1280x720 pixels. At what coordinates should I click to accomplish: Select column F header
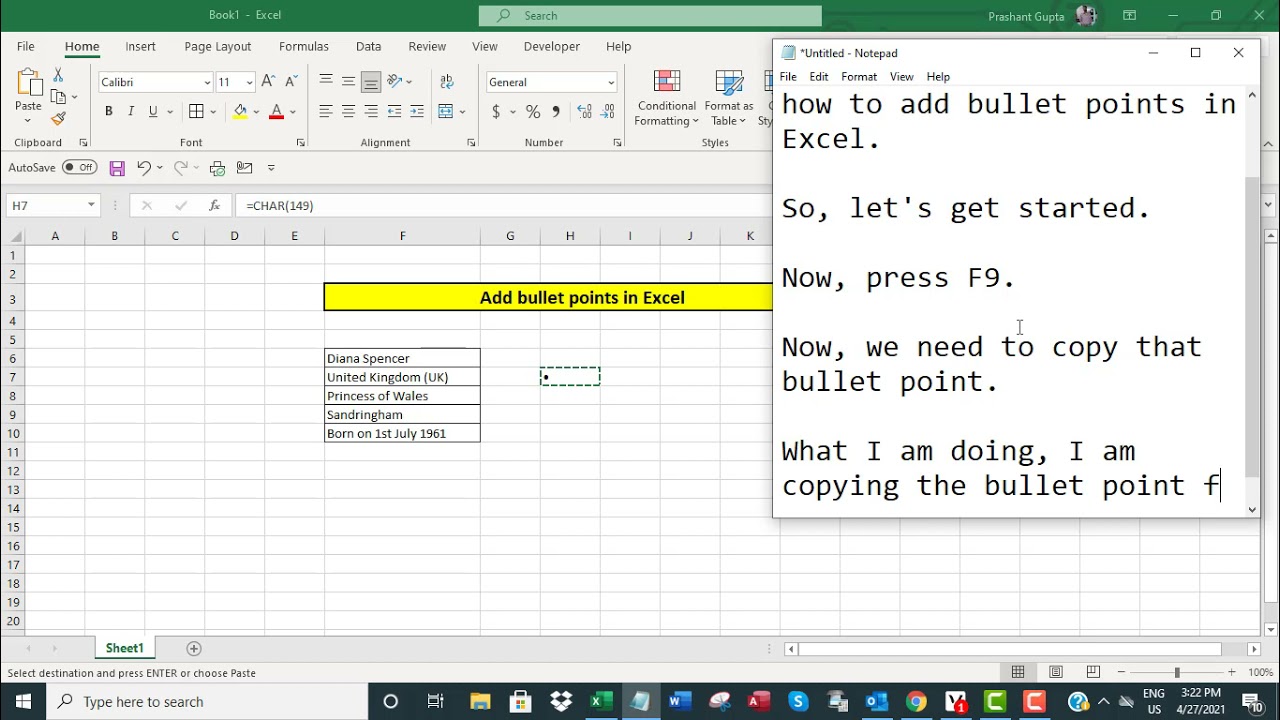pyautogui.click(x=403, y=236)
